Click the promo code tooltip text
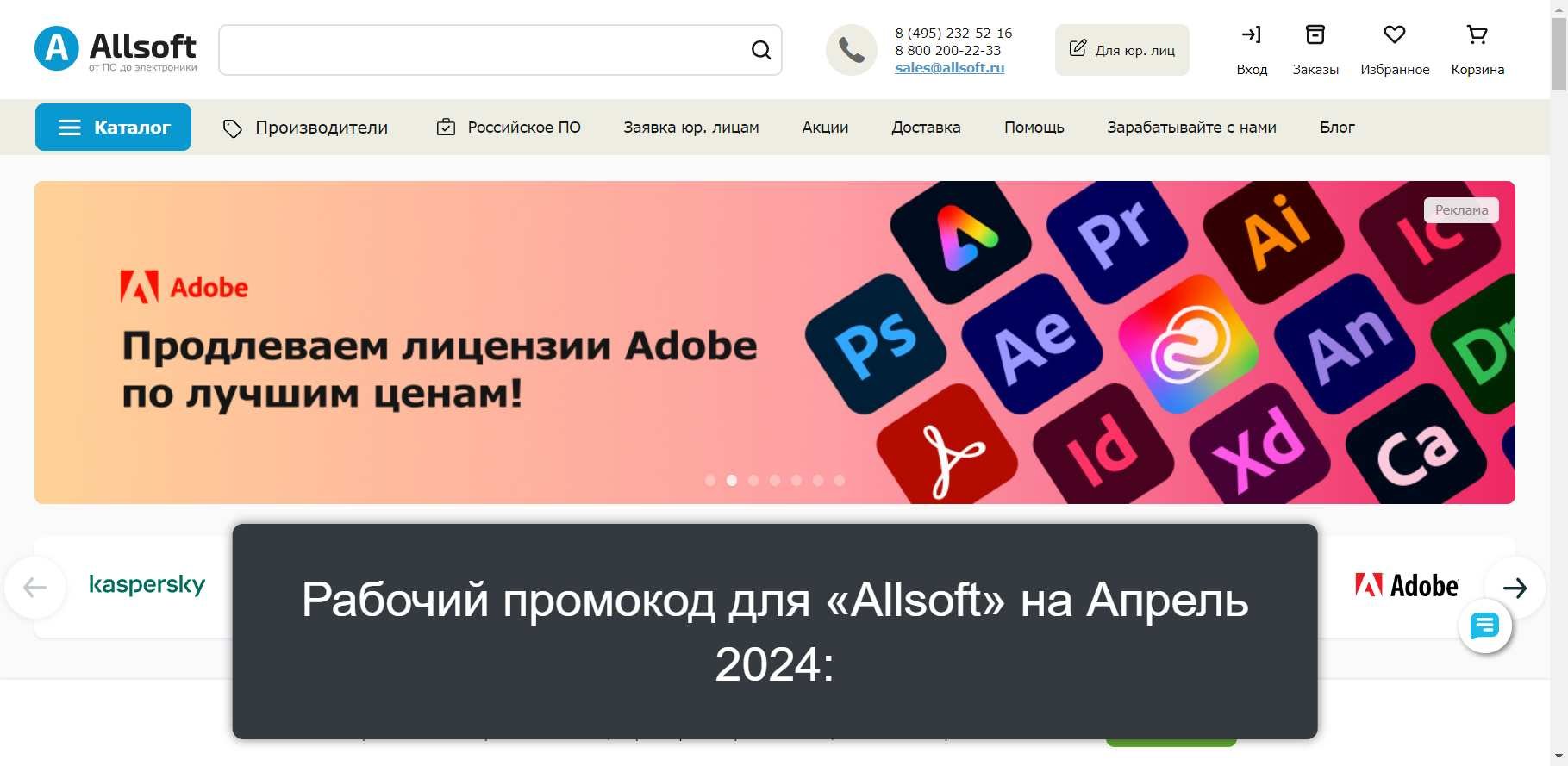This screenshot has height=766, width=1568. click(775, 632)
